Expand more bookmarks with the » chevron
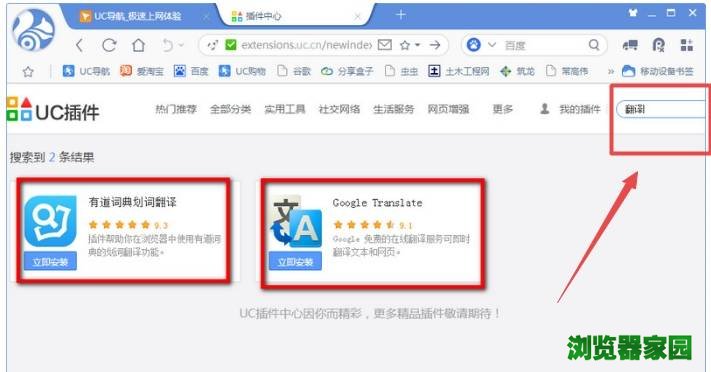The image size is (711, 372). click(x=611, y=72)
